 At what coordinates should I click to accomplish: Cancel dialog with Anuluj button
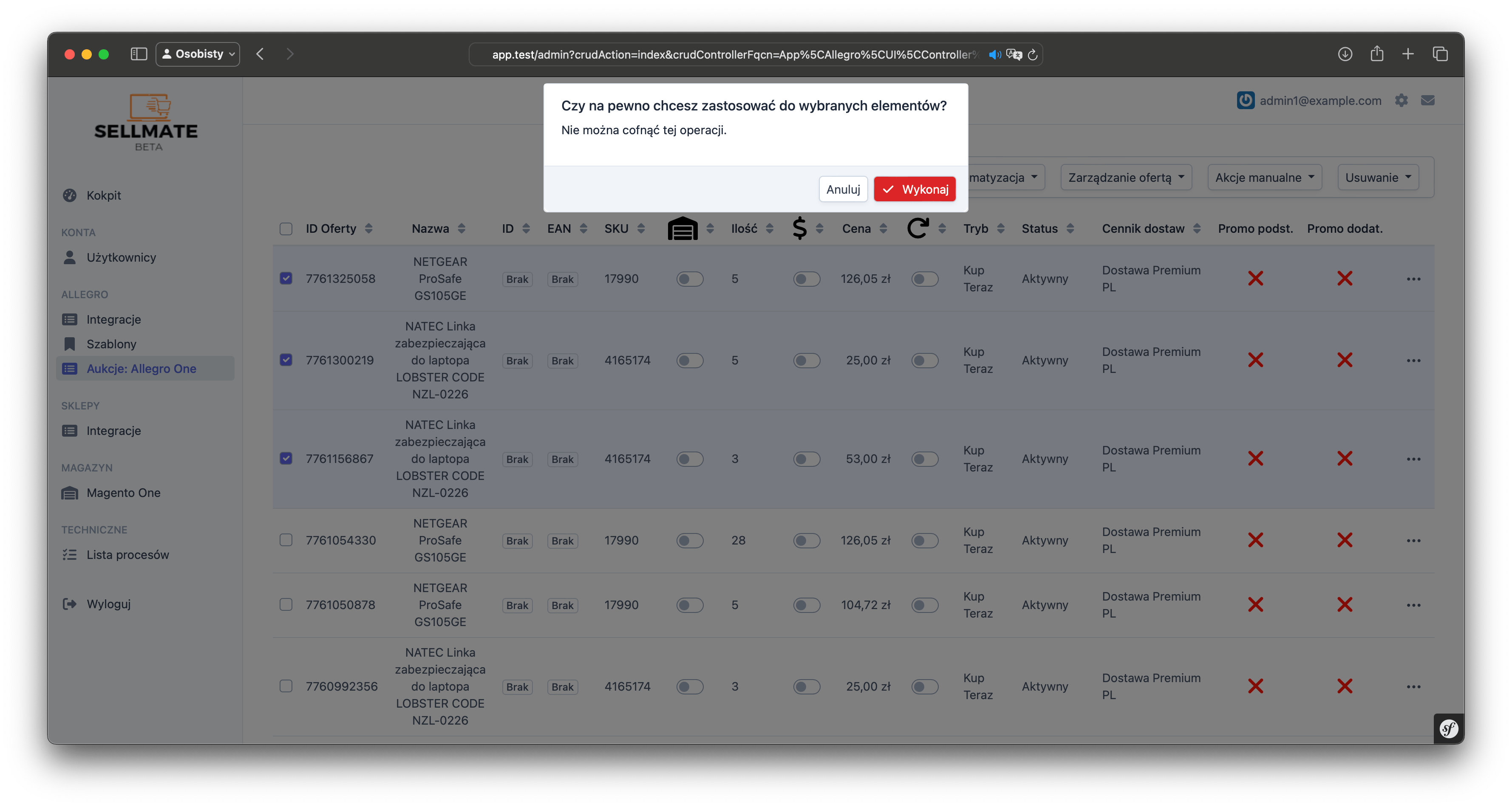coord(843,189)
